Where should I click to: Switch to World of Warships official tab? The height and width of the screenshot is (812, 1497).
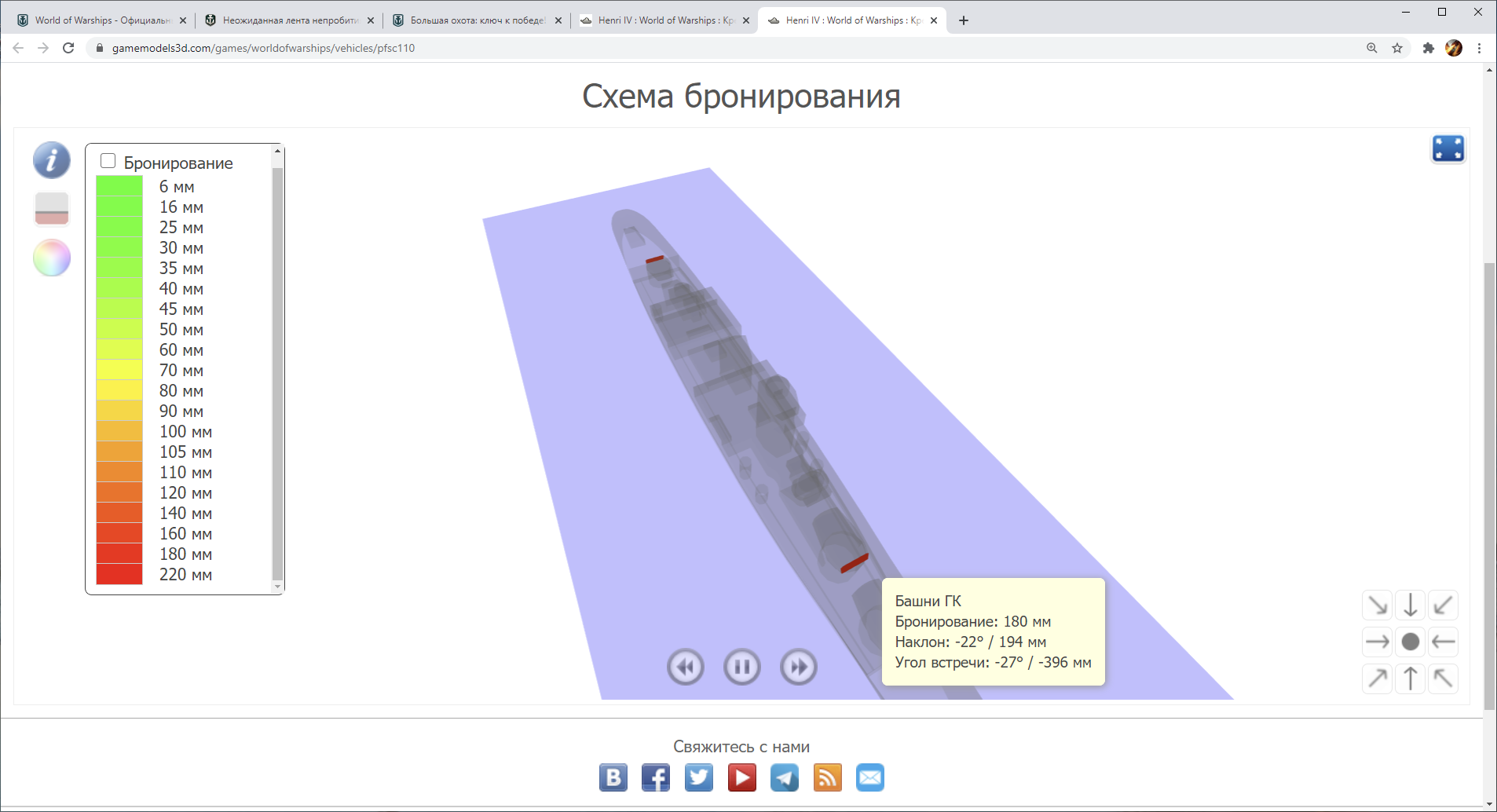[102, 20]
